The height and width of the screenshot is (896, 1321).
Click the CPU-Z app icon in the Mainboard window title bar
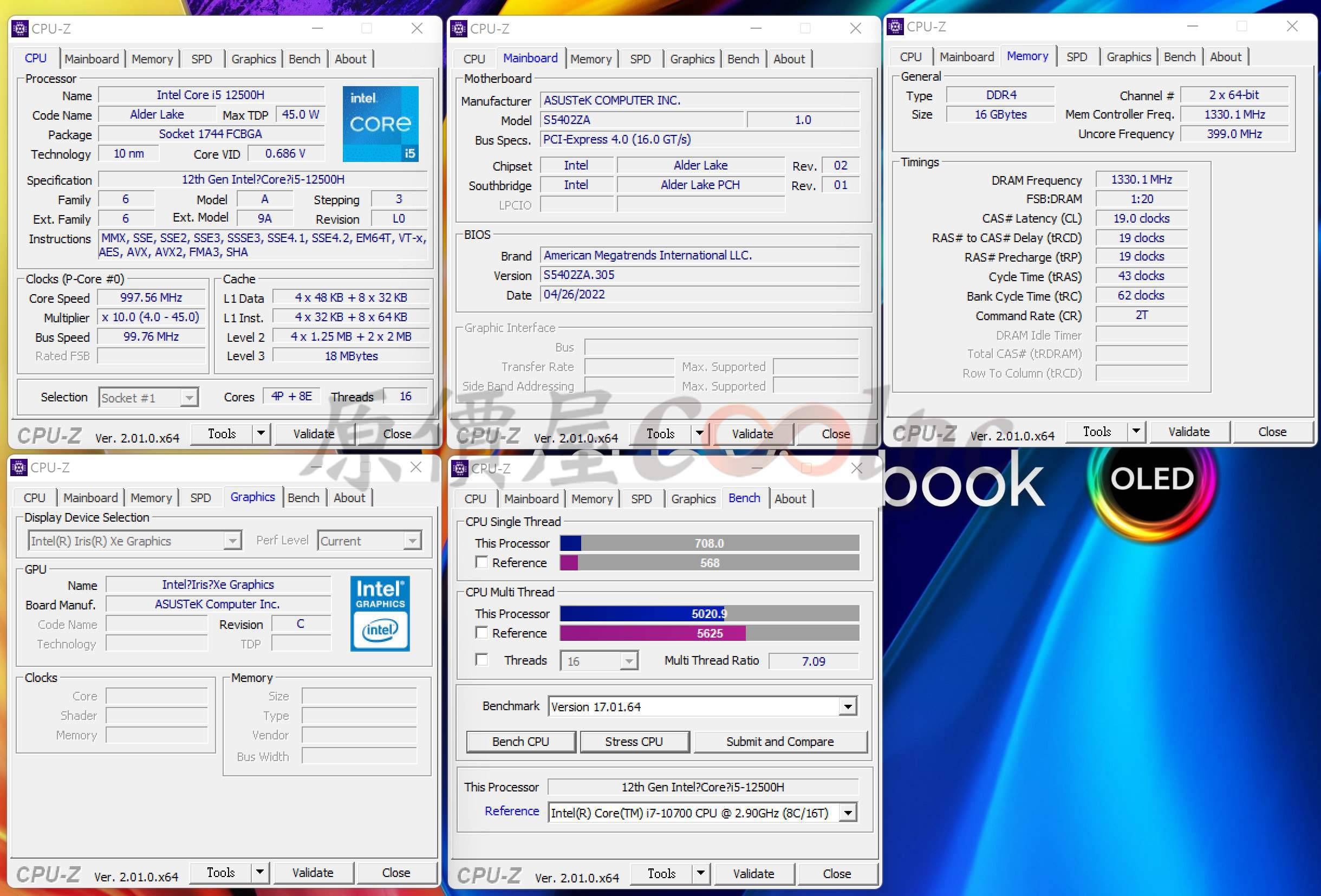[459, 28]
